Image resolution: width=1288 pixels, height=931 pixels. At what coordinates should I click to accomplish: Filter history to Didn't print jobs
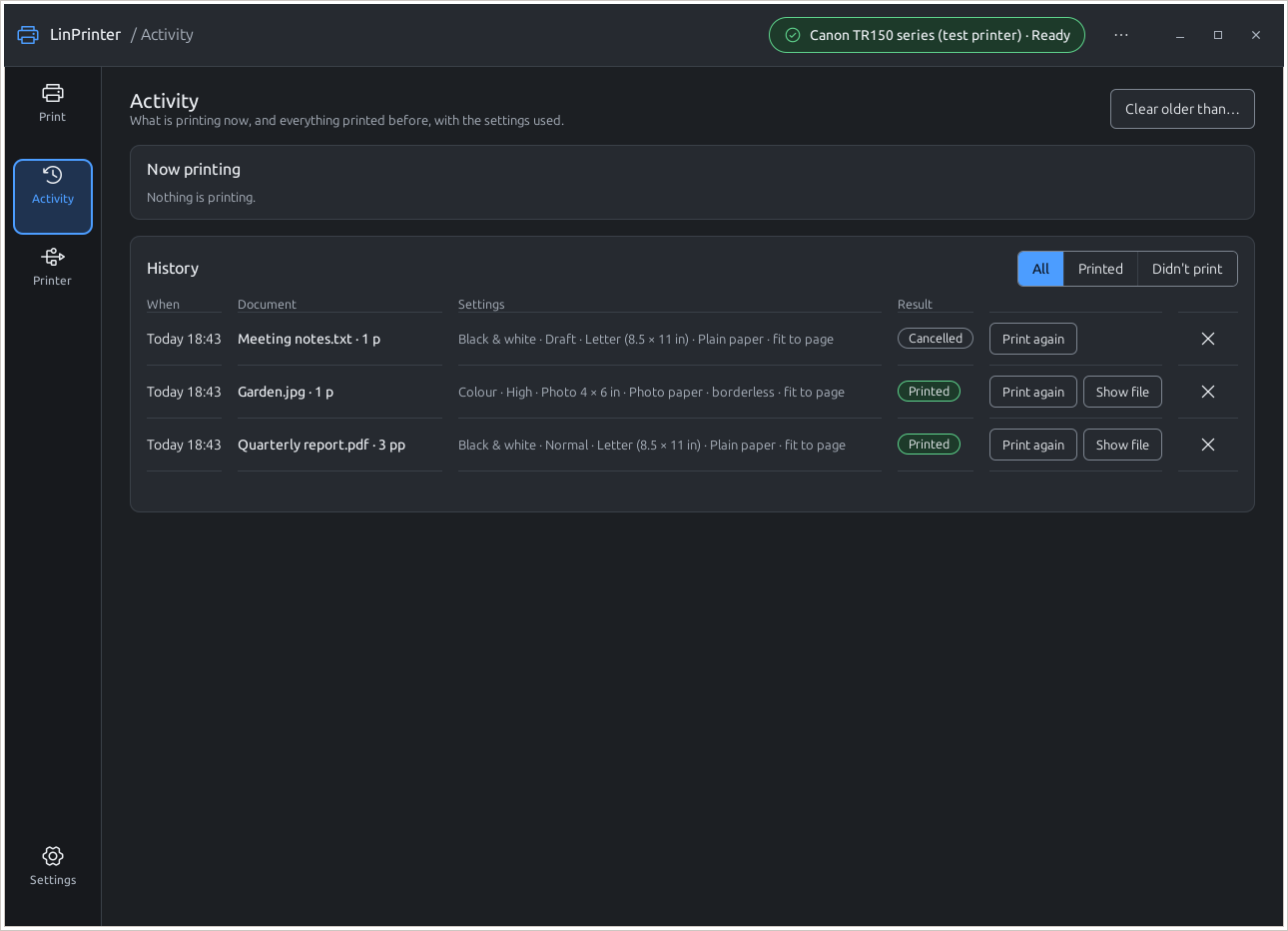1187,269
